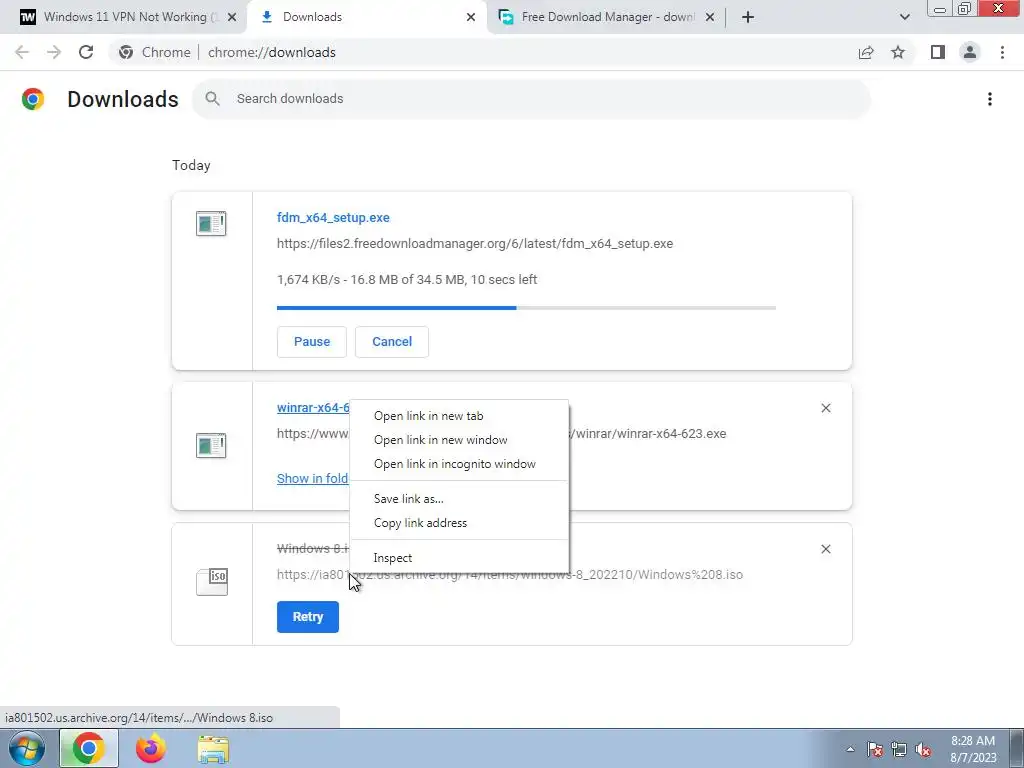Image resolution: width=1024 pixels, height=768 pixels.
Task: Remove Windows 8.iso download from list
Action: pyautogui.click(x=825, y=549)
